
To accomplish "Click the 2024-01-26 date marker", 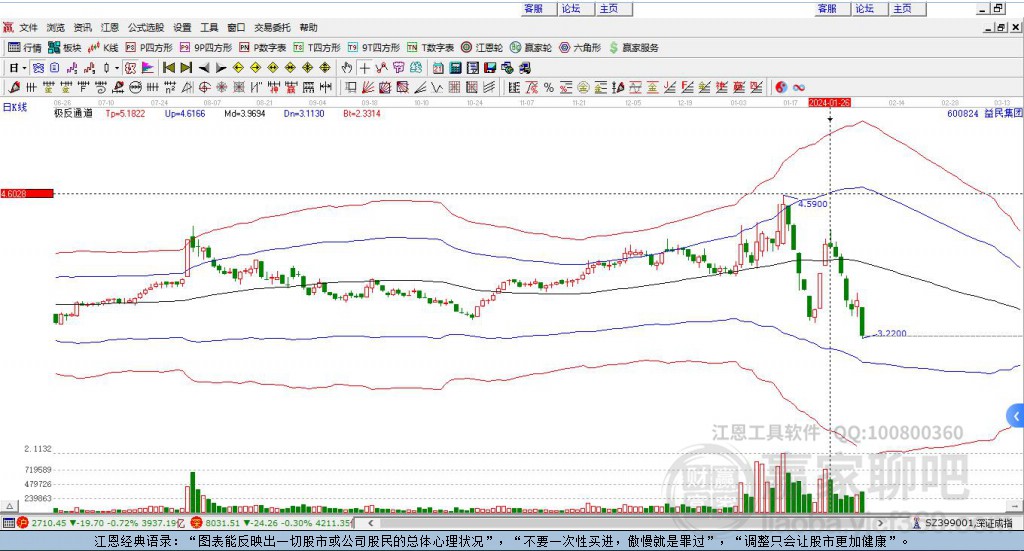I will [829, 102].
